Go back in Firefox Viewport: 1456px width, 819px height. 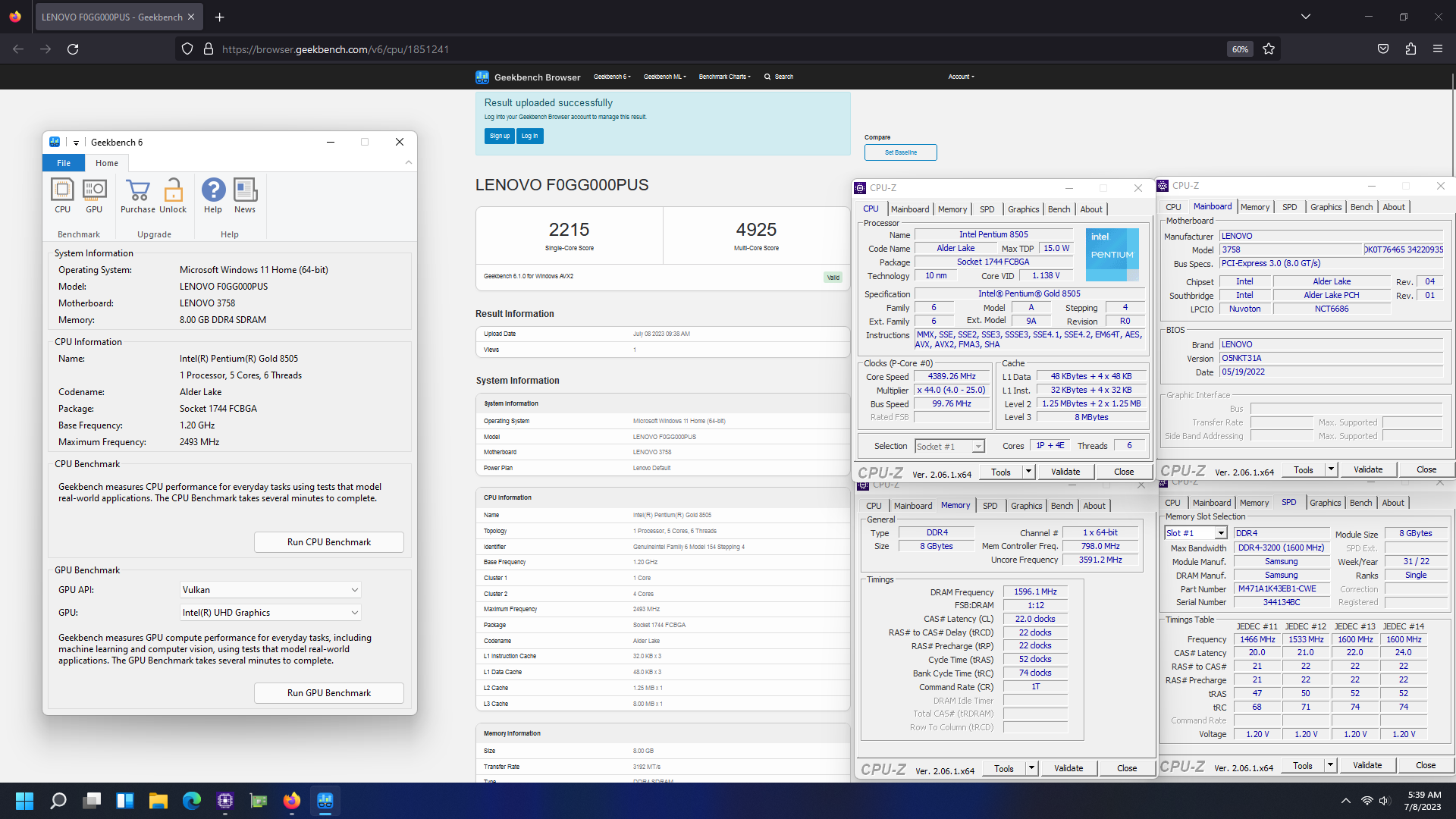[x=18, y=49]
